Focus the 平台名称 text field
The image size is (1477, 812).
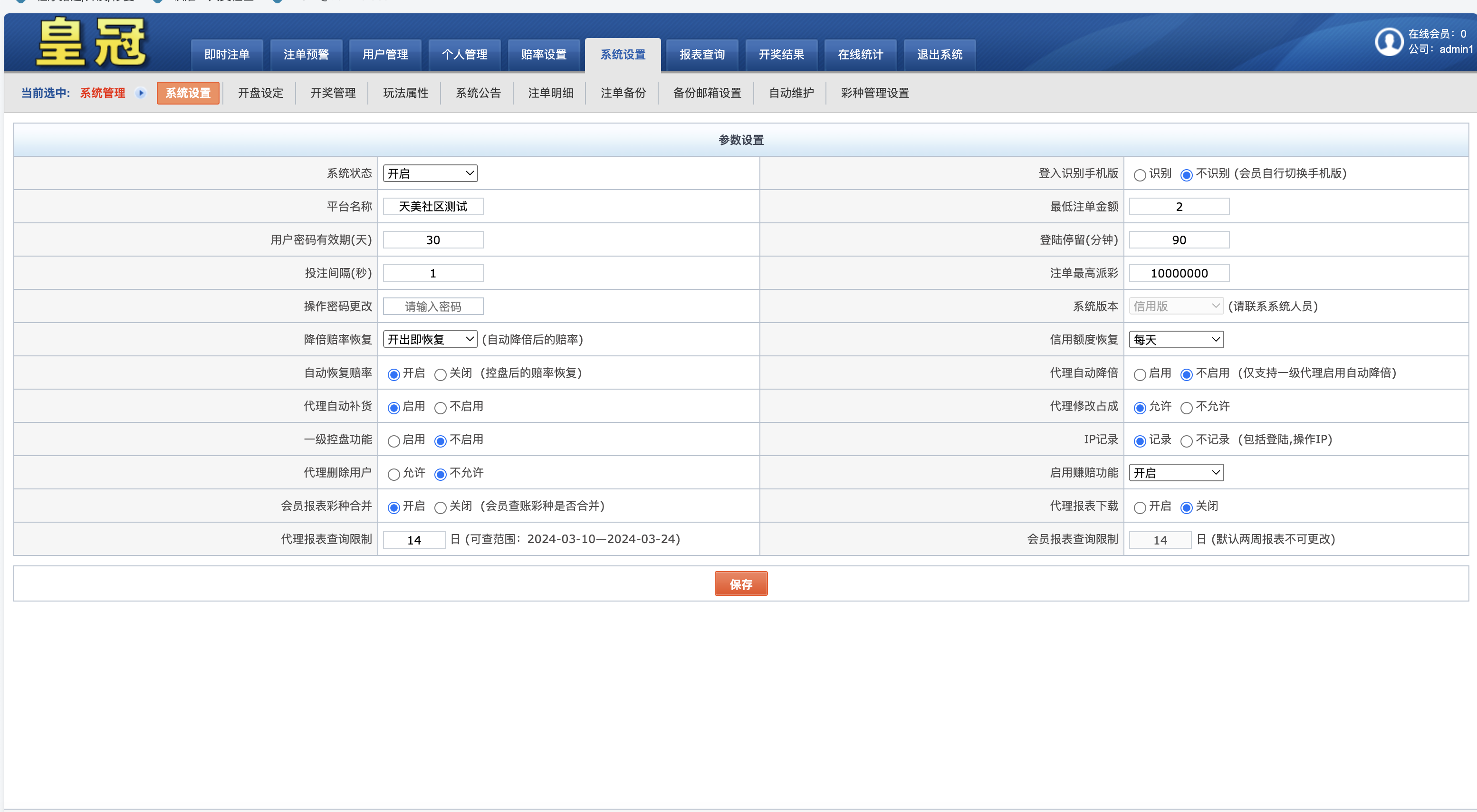tap(433, 206)
